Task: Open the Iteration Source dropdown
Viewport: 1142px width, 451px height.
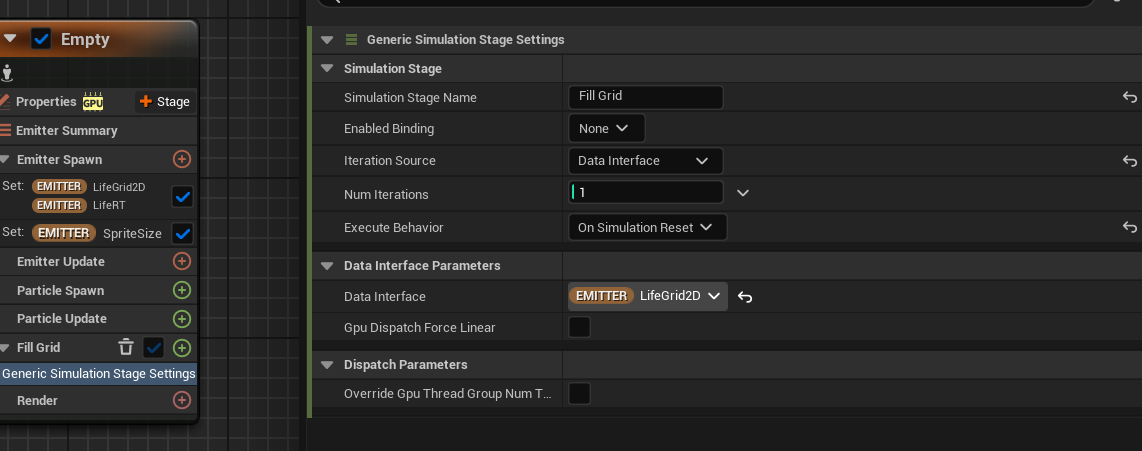Action: [x=645, y=161]
